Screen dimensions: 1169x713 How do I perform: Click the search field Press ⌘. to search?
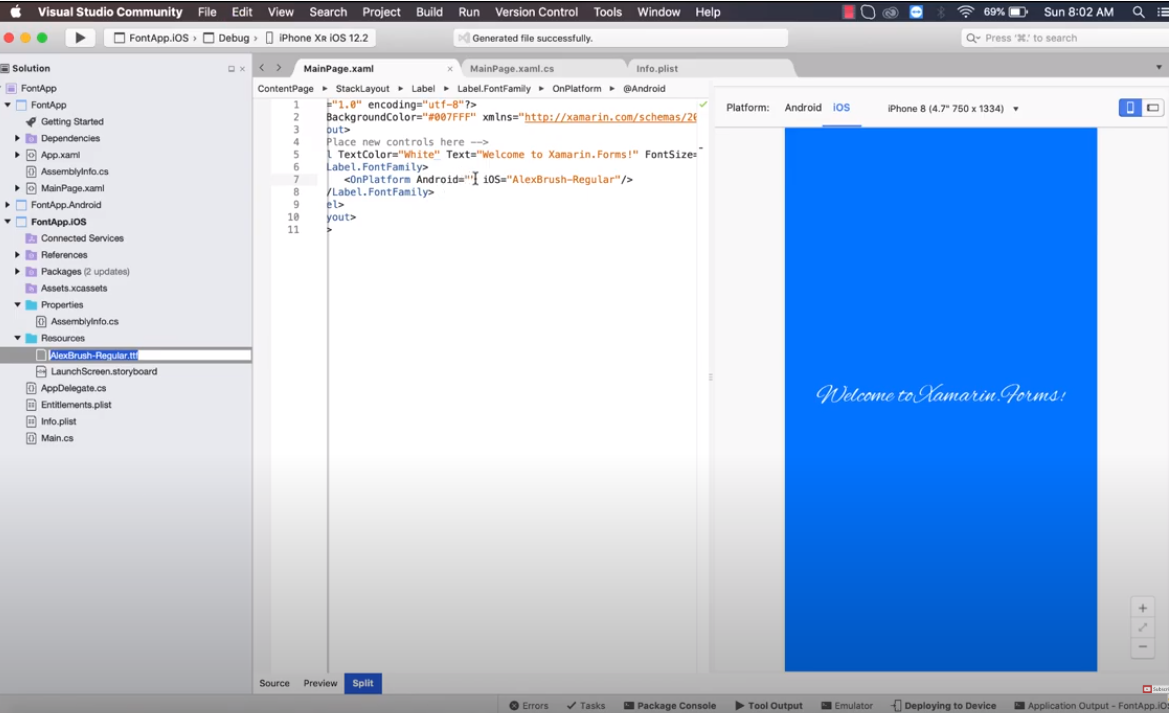click(x=1065, y=38)
